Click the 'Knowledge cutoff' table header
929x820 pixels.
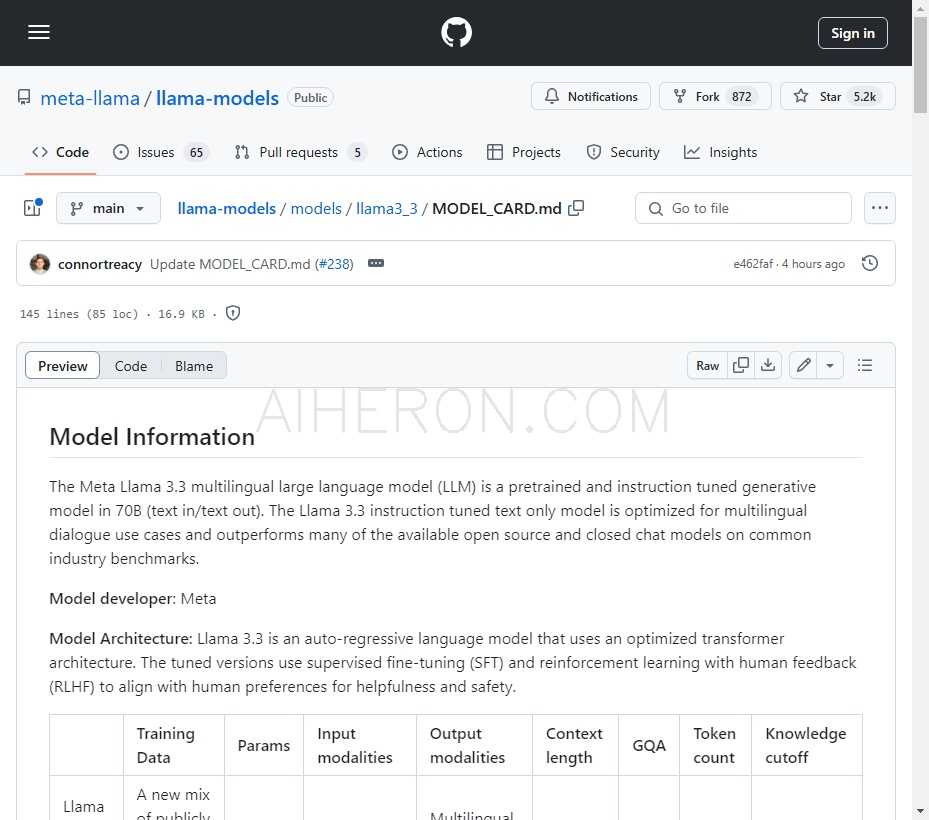click(806, 745)
